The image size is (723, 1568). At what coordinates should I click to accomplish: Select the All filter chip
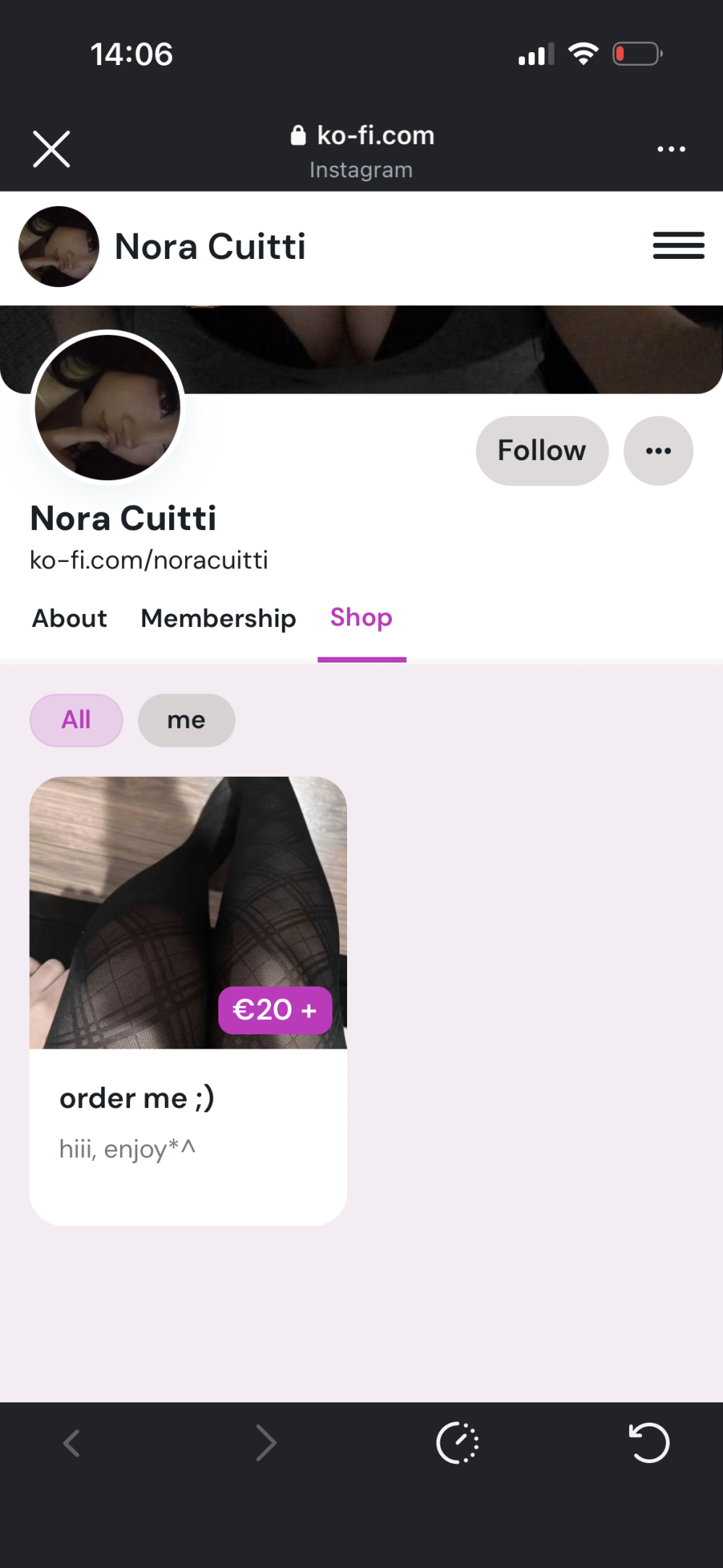tap(76, 720)
